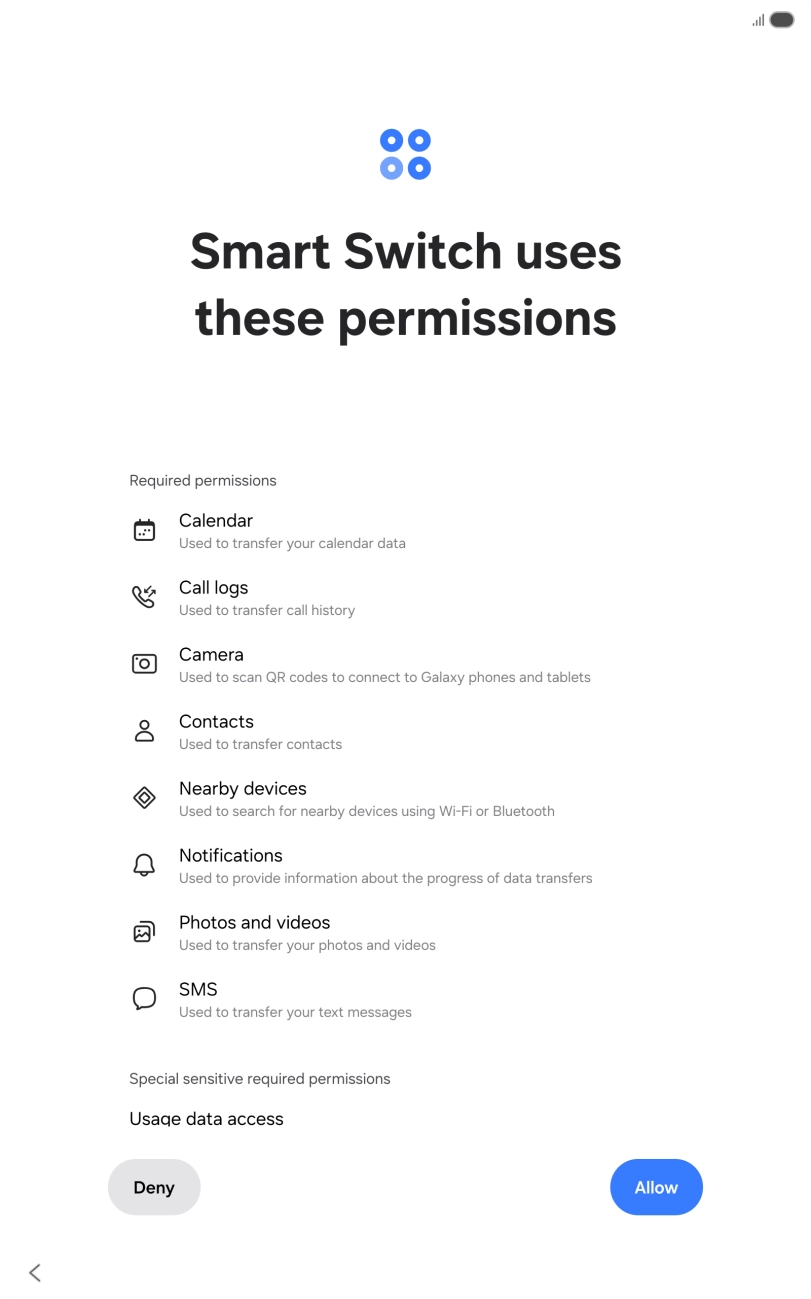Click the Camera permission icon
This screenshot has height=1299, width=811.
[145, 664]
